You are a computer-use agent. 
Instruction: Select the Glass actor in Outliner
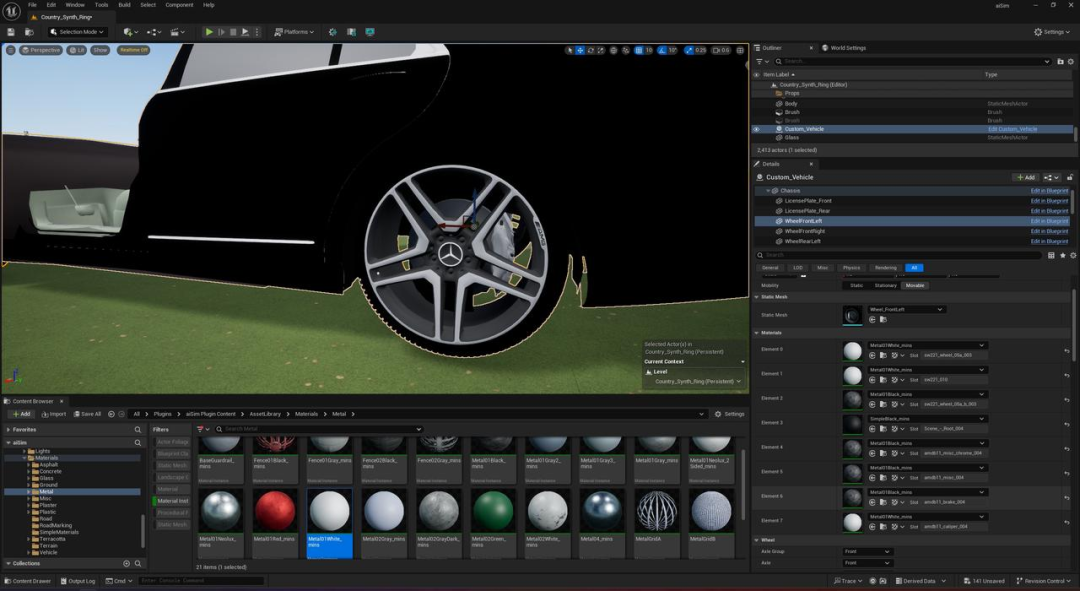(791, 137)
